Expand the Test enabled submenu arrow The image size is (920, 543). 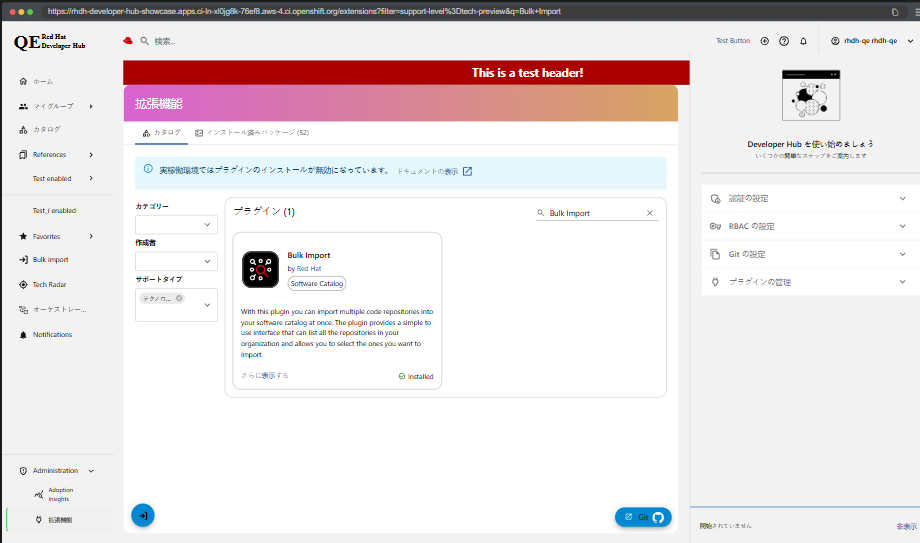pyautogui.click(x=91, y=178)
